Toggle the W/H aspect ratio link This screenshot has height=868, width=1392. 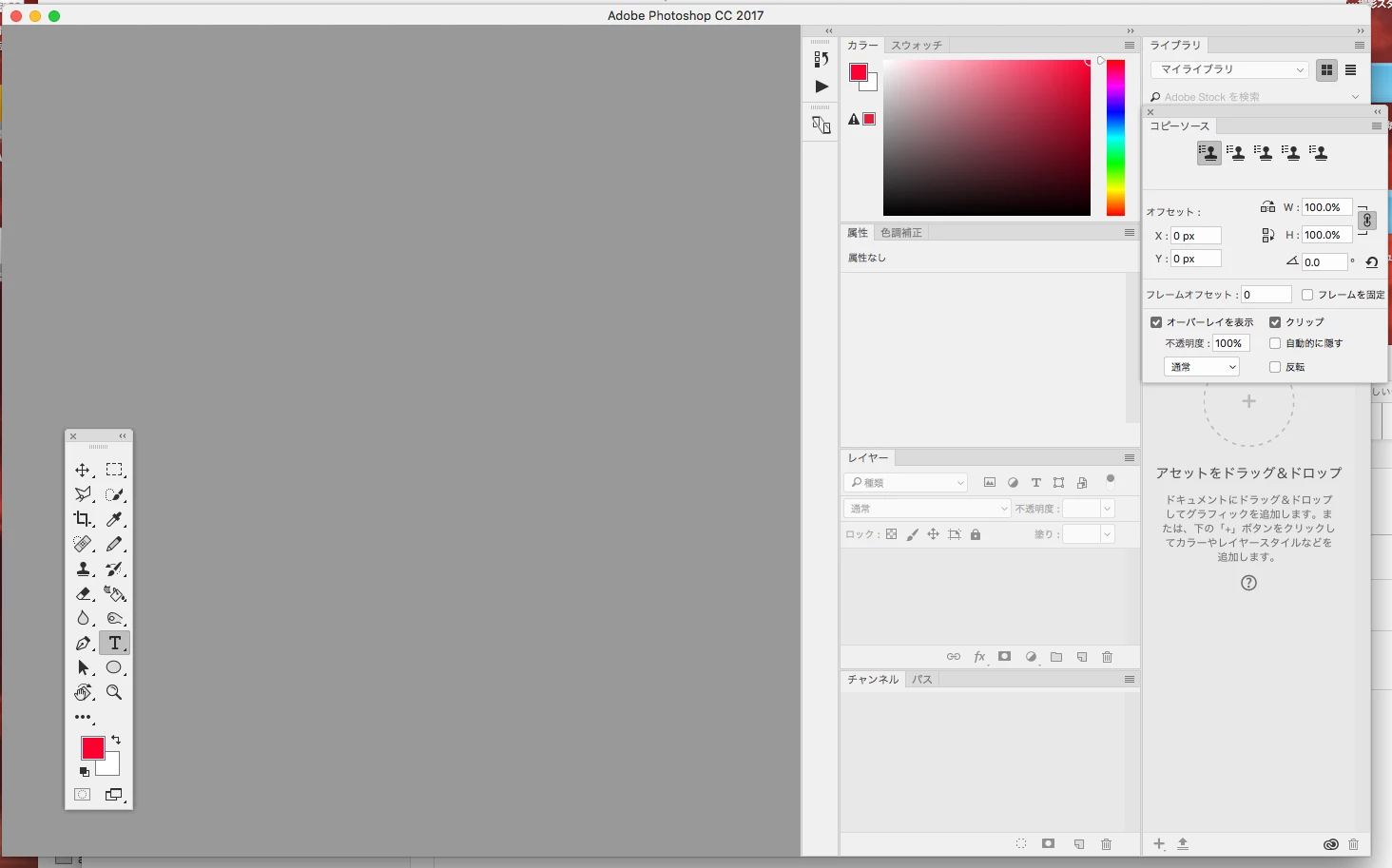(1366, 221)
